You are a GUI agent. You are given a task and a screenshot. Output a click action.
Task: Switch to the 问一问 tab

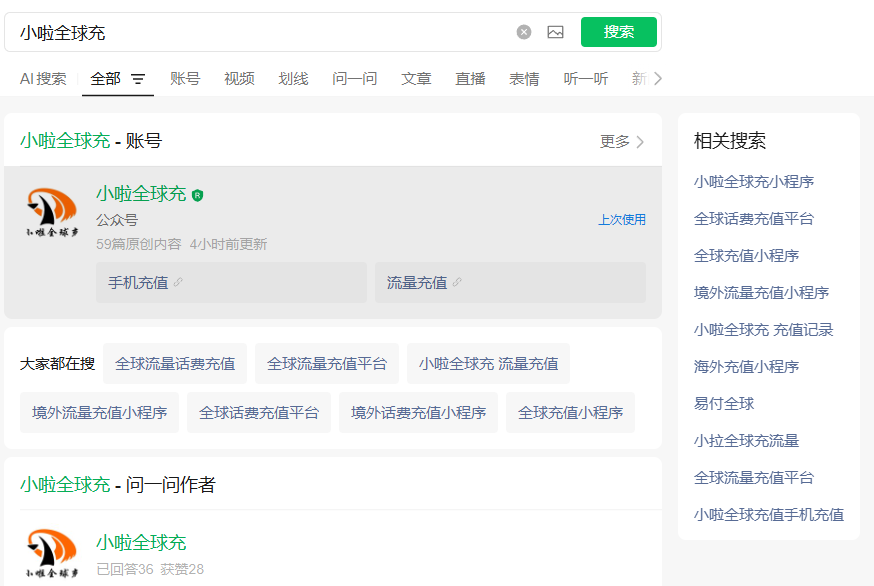(x=355, y=79)
